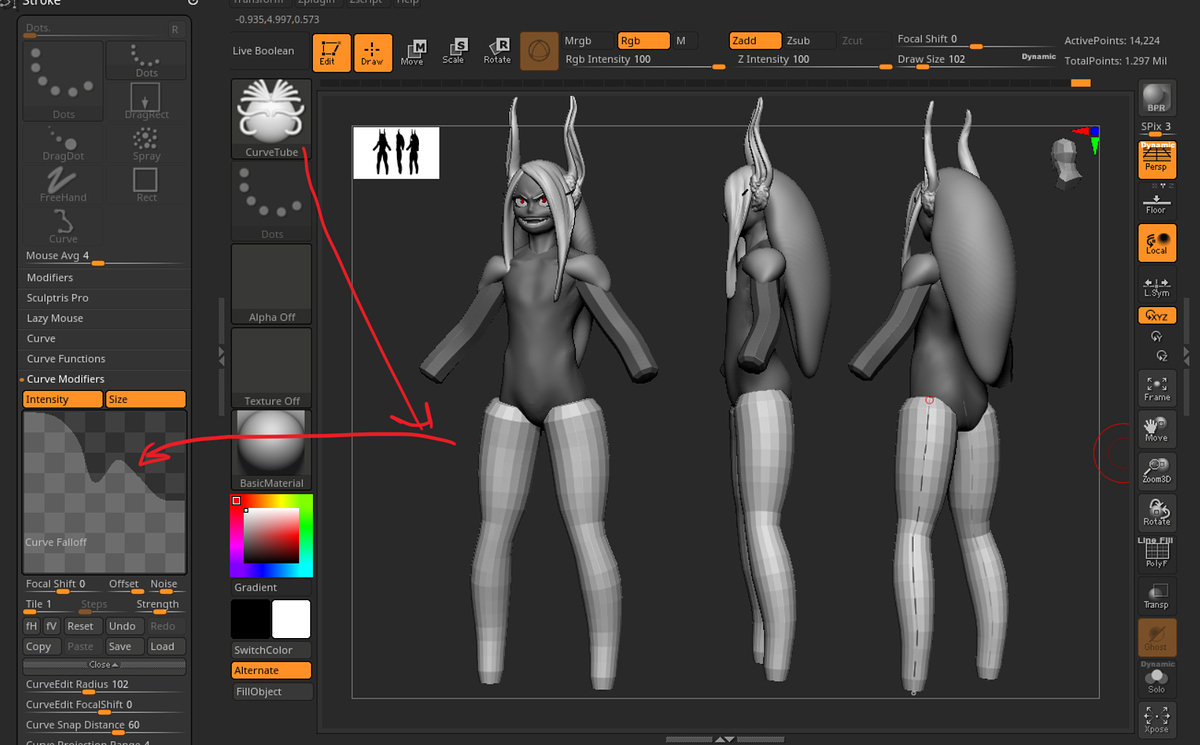Screen dimensions: 1200x745
Task: Select the Scale gizmo button
Action: pos(454,53)
